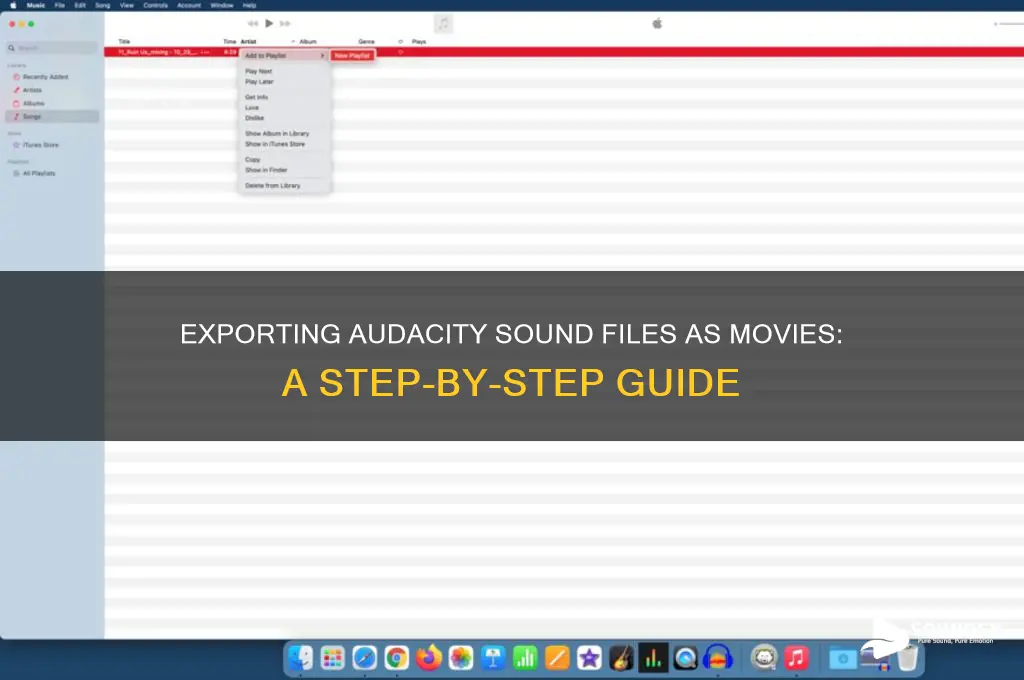
Task: Click New Playlist submenu item
Action: tap(352, 56)
